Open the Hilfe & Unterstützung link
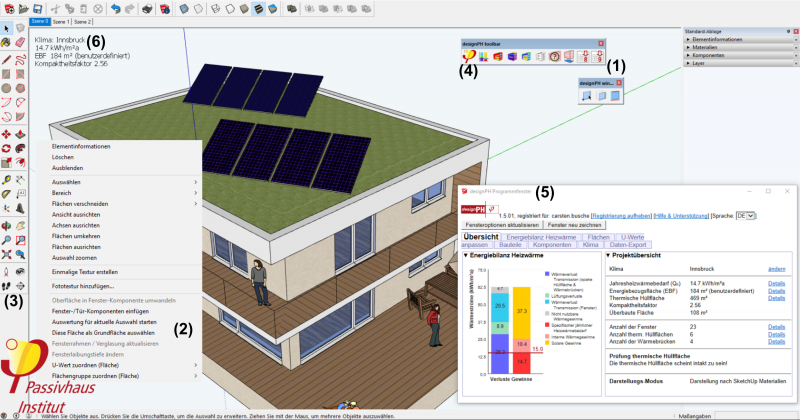800x420 pixels. pos(681,216)
